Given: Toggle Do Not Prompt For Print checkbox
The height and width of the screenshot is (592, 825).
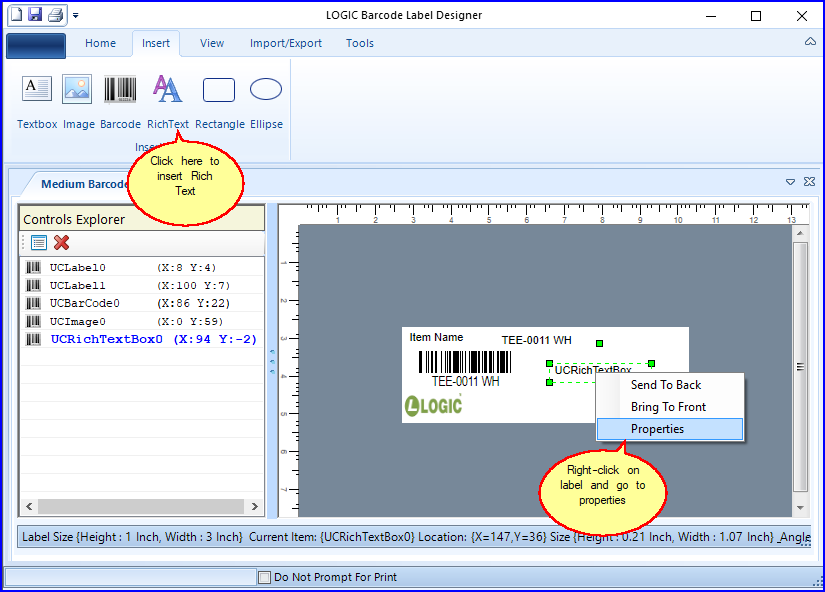Looking at the screenshot, I should pos(265,577).
